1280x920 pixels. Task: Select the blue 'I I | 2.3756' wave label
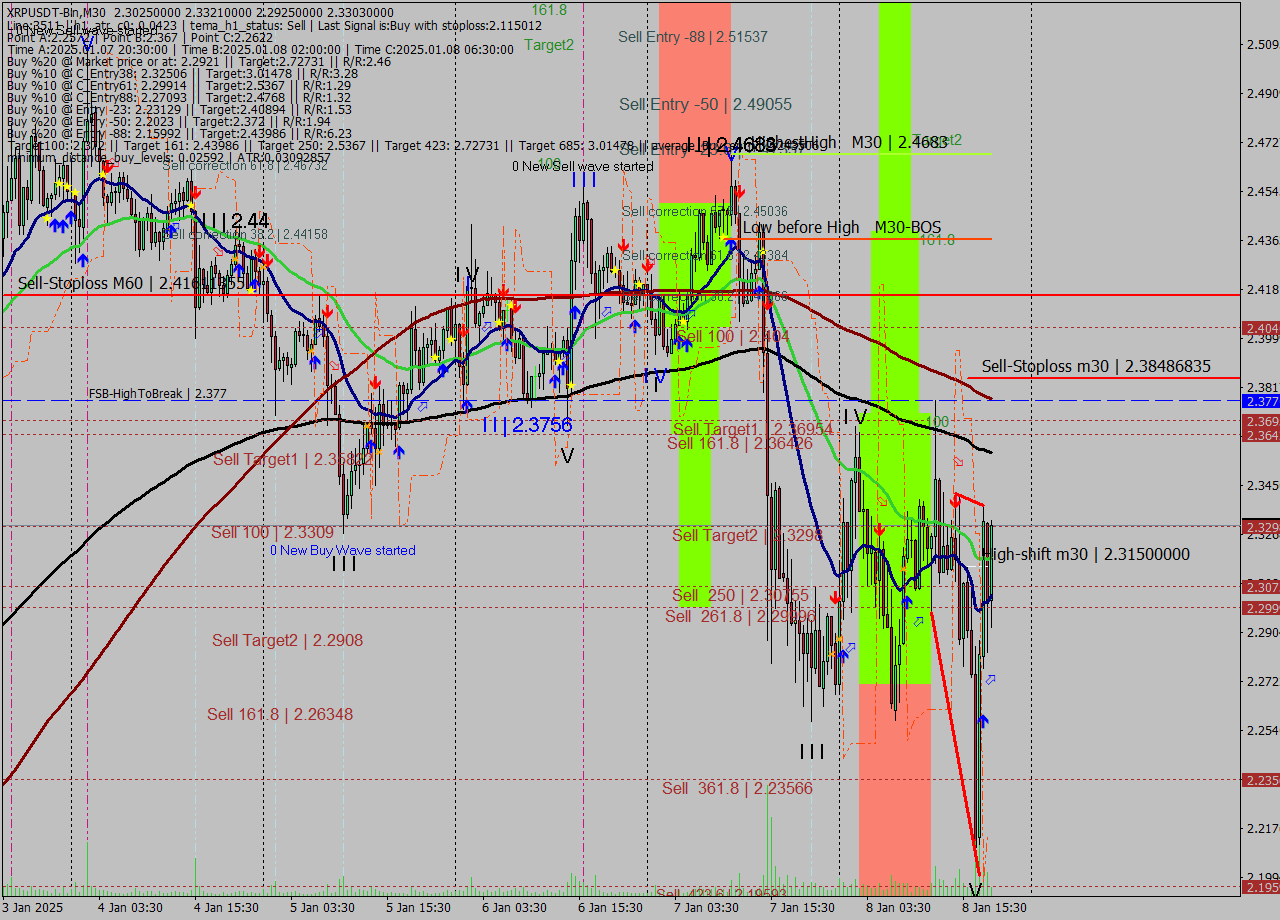[x=527, y=425]
